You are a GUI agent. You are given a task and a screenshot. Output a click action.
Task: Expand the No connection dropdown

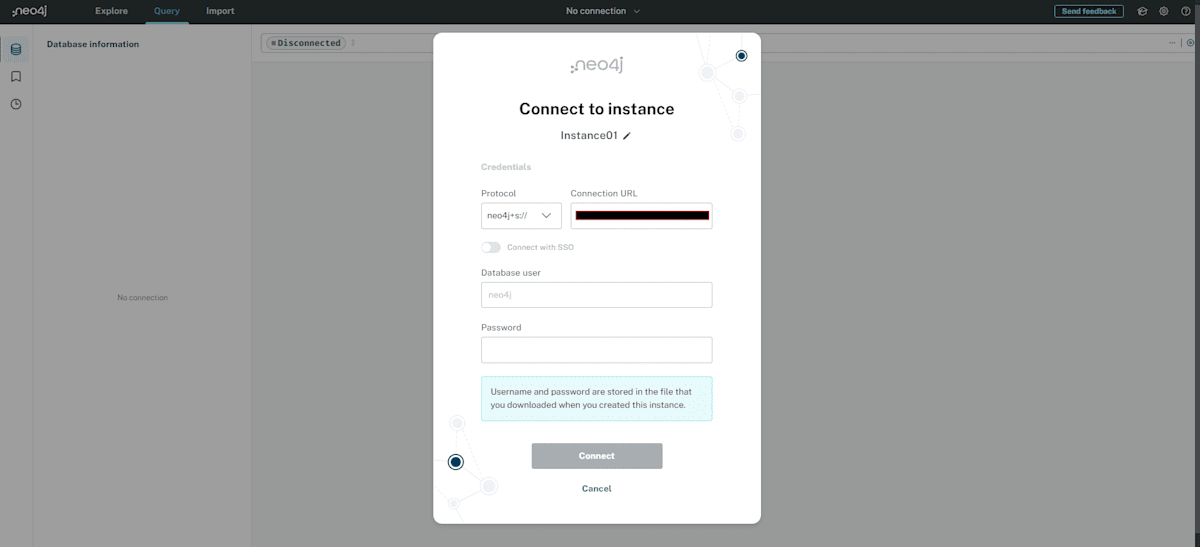pyautogui.click(x=603, y=11)
